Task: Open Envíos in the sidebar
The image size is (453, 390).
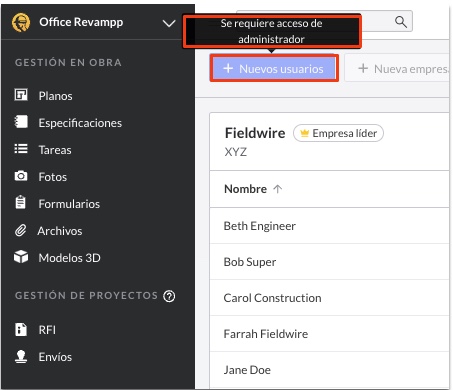Action: click(55, 357)
